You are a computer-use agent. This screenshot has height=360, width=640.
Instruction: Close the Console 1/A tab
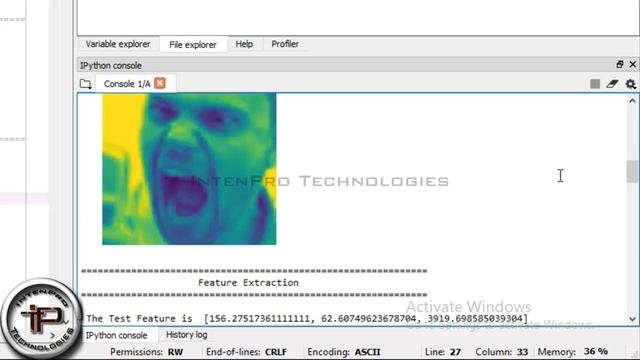tap(160, 83)
